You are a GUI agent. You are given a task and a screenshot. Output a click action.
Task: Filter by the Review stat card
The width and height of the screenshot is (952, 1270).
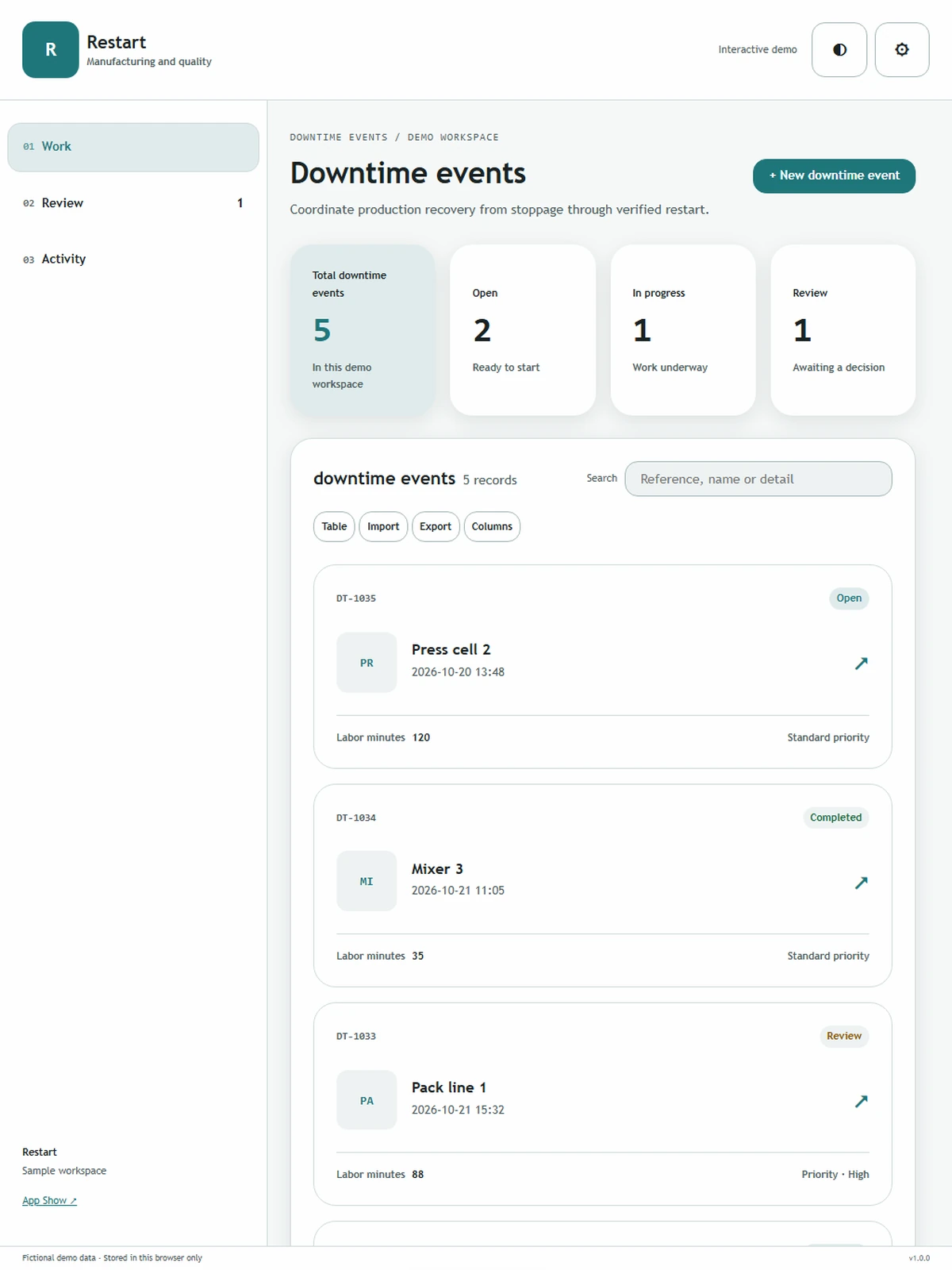(843, 329)
